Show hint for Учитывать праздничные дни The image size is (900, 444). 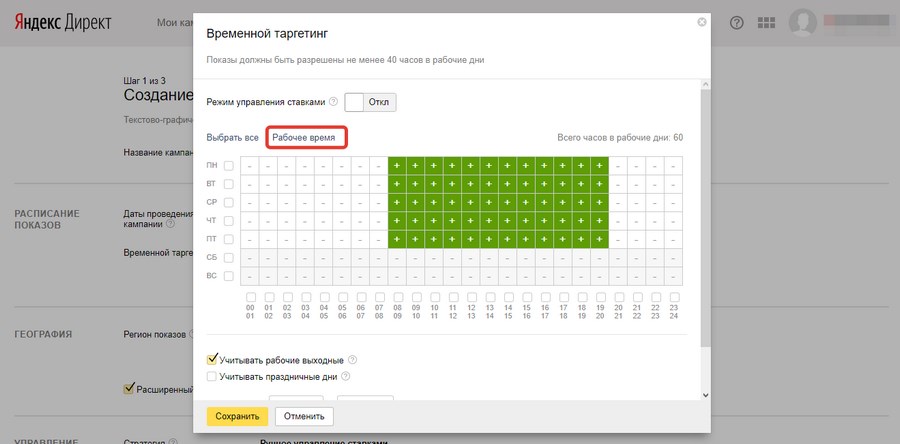(x=346, y=377)
